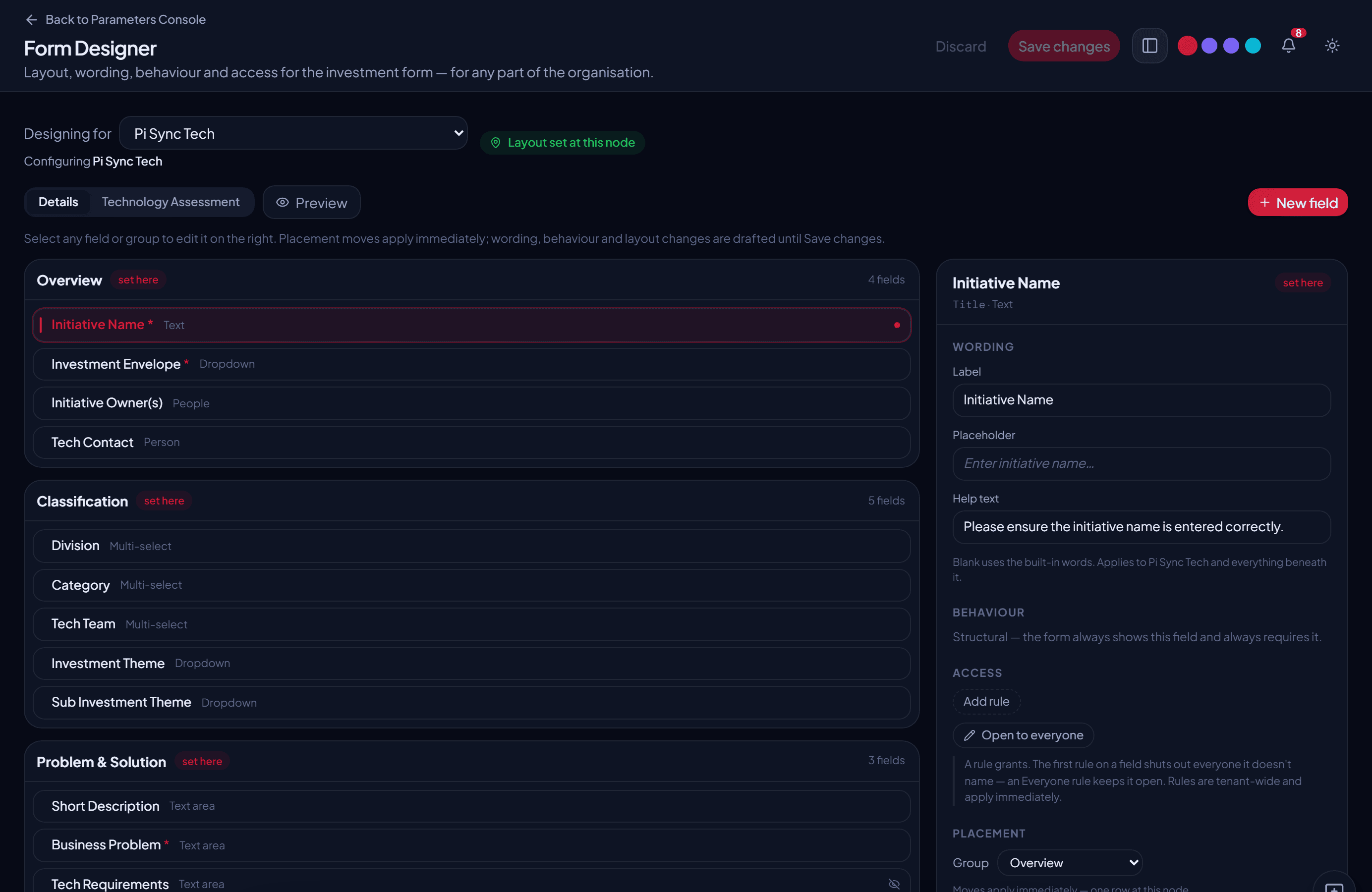This screenshot has width=1372, height=892.
Task: Switch to the Details tab
Action: 58,202
